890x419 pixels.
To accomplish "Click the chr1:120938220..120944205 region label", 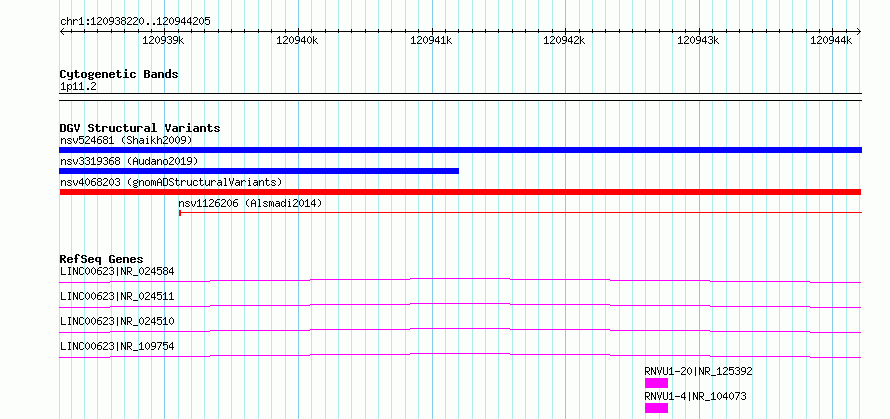I will coord(135,22).
